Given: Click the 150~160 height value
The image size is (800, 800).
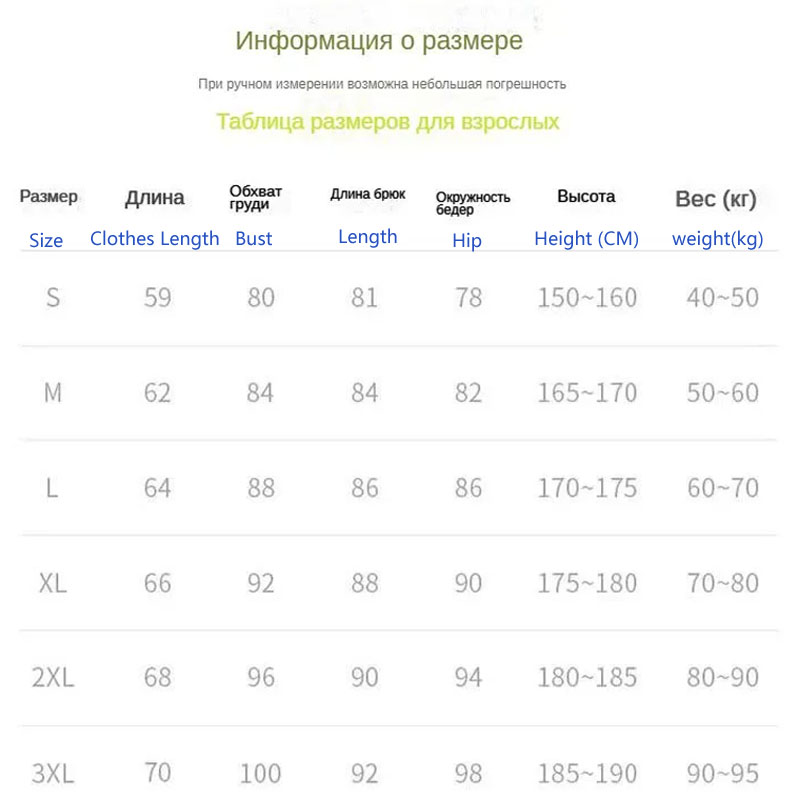Looking at the screenshot, I should [x=587, y=297].
